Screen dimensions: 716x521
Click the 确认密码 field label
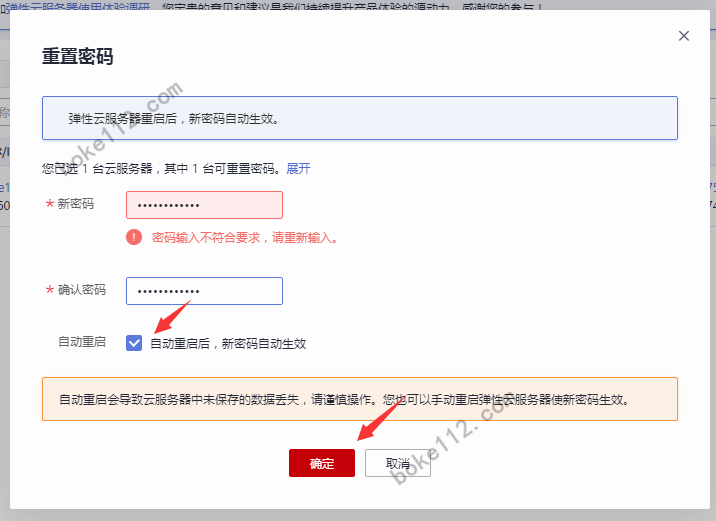82,289
